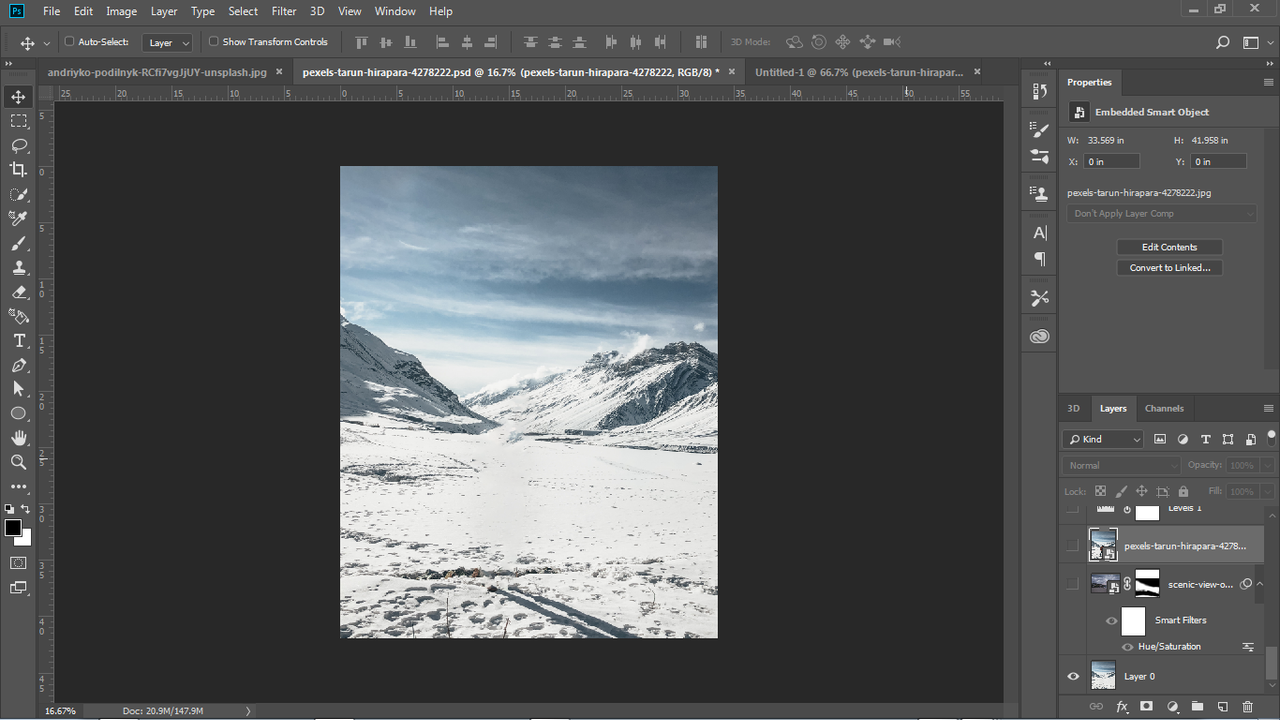
Task: Click the foreground color swatch
Action: [x=12, y=528]
